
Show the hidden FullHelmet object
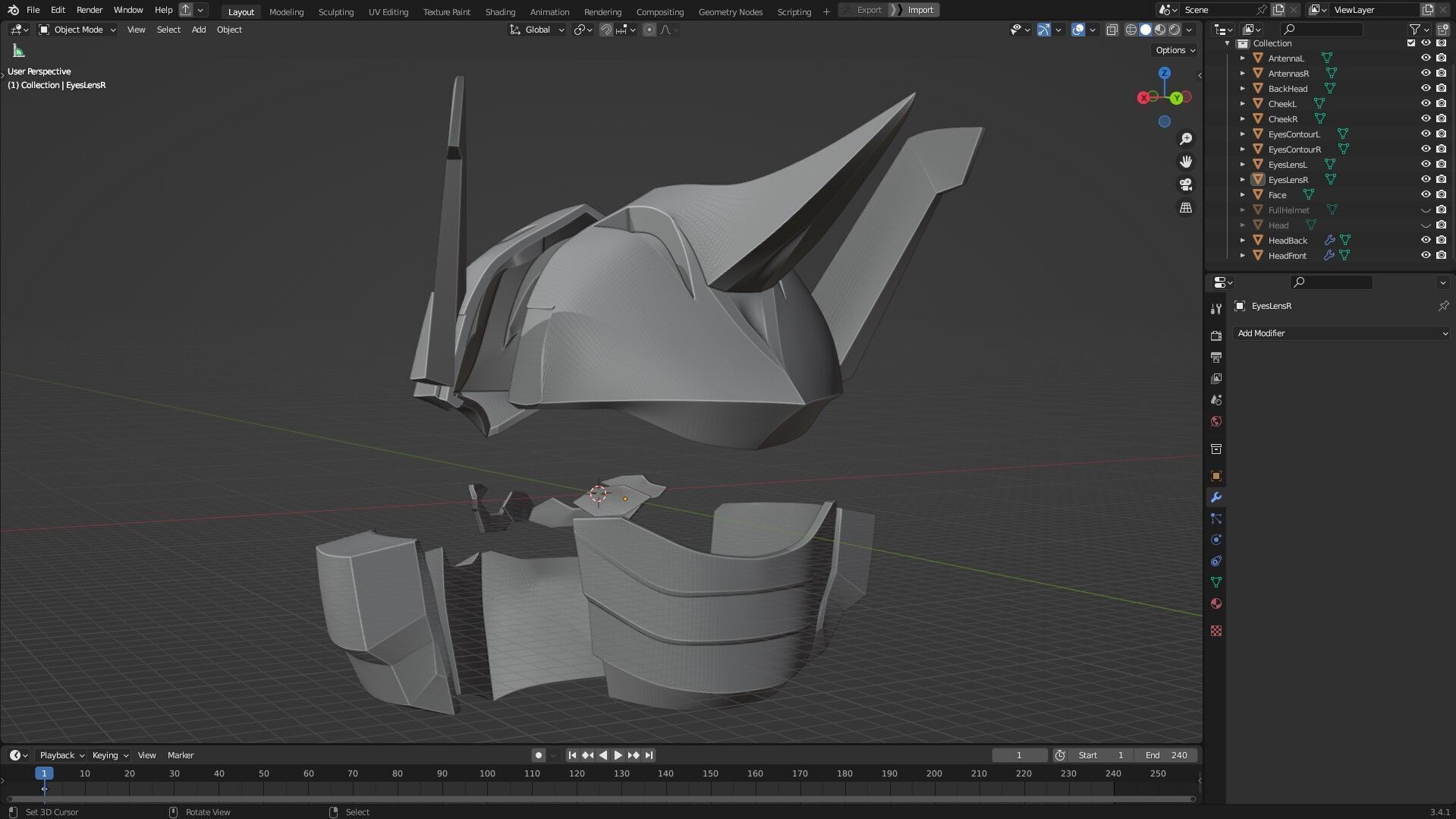1426,210
